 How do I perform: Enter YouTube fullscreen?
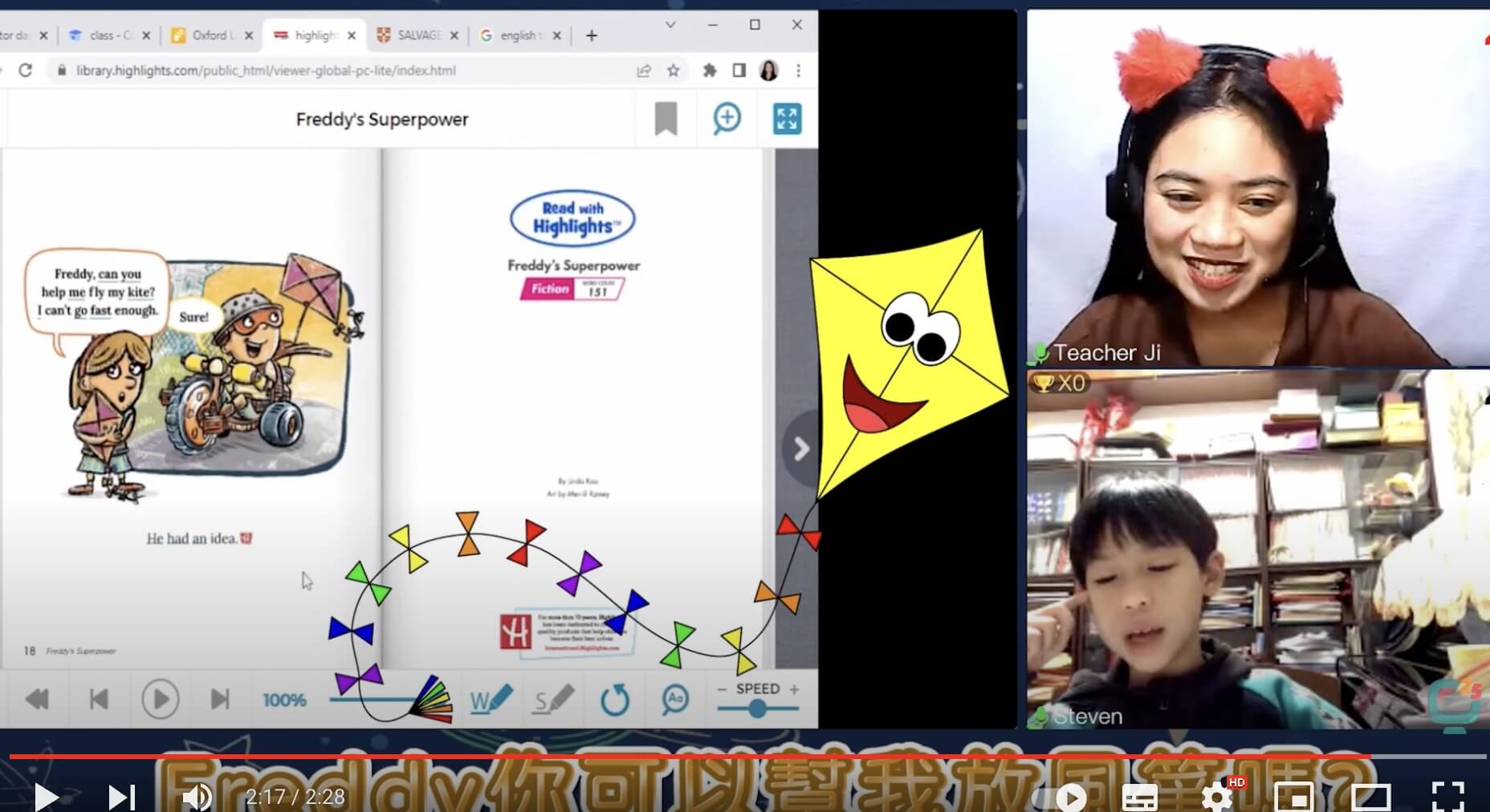click(1447, 797)
